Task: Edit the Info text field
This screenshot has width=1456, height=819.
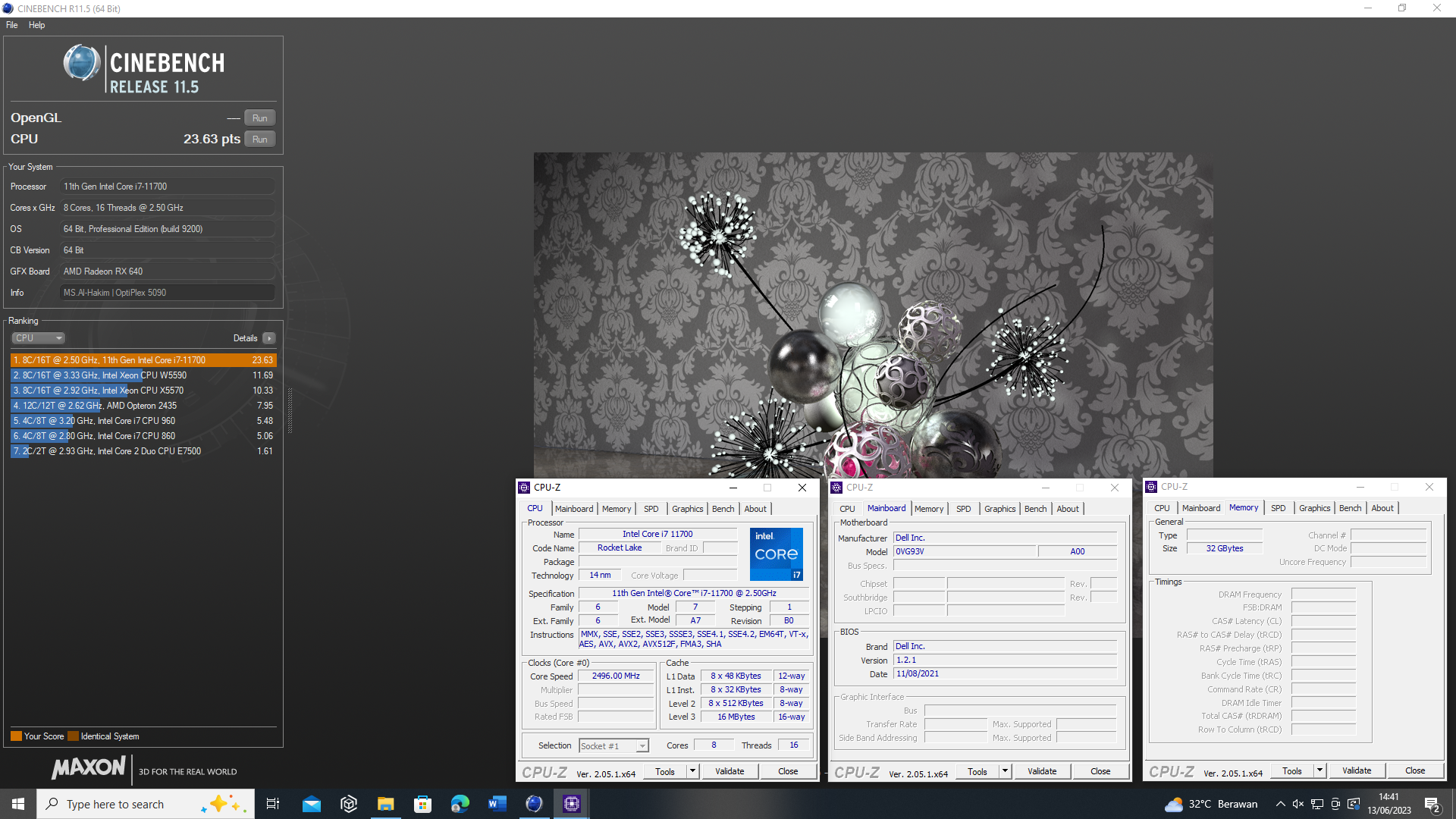Action: 167,293
